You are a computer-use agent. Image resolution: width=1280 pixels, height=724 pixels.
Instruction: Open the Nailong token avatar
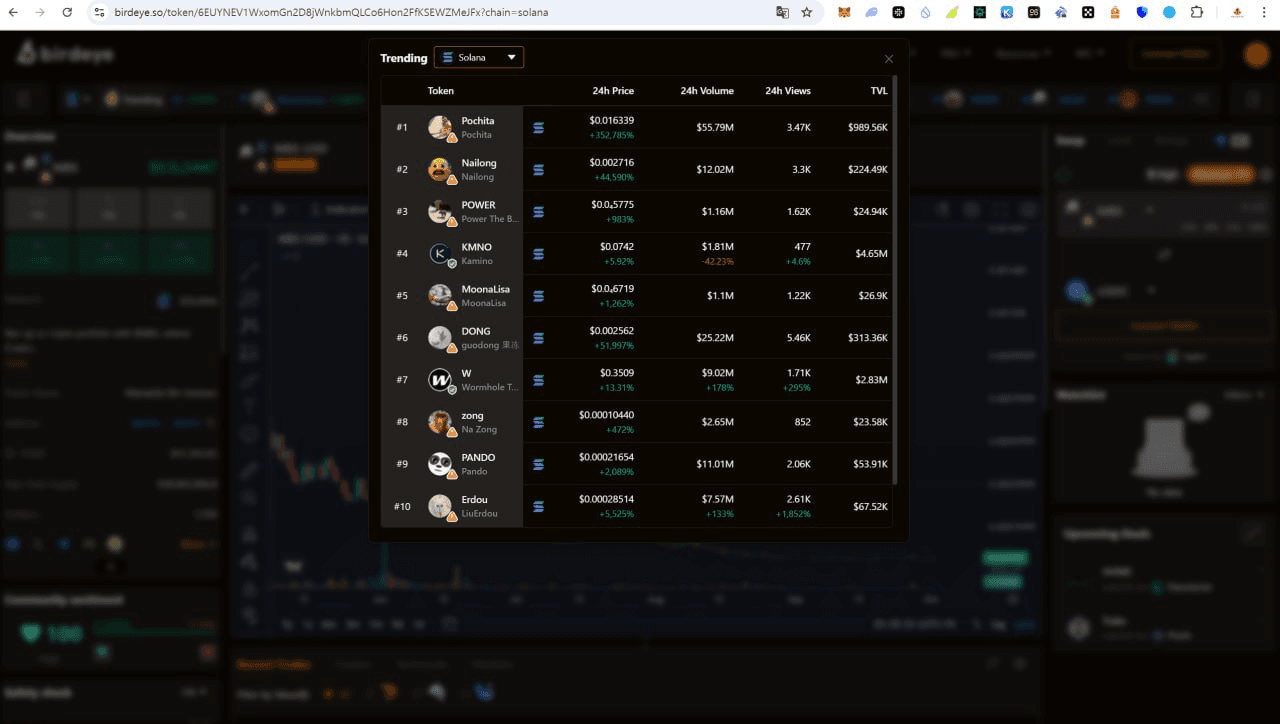point(440,169)
